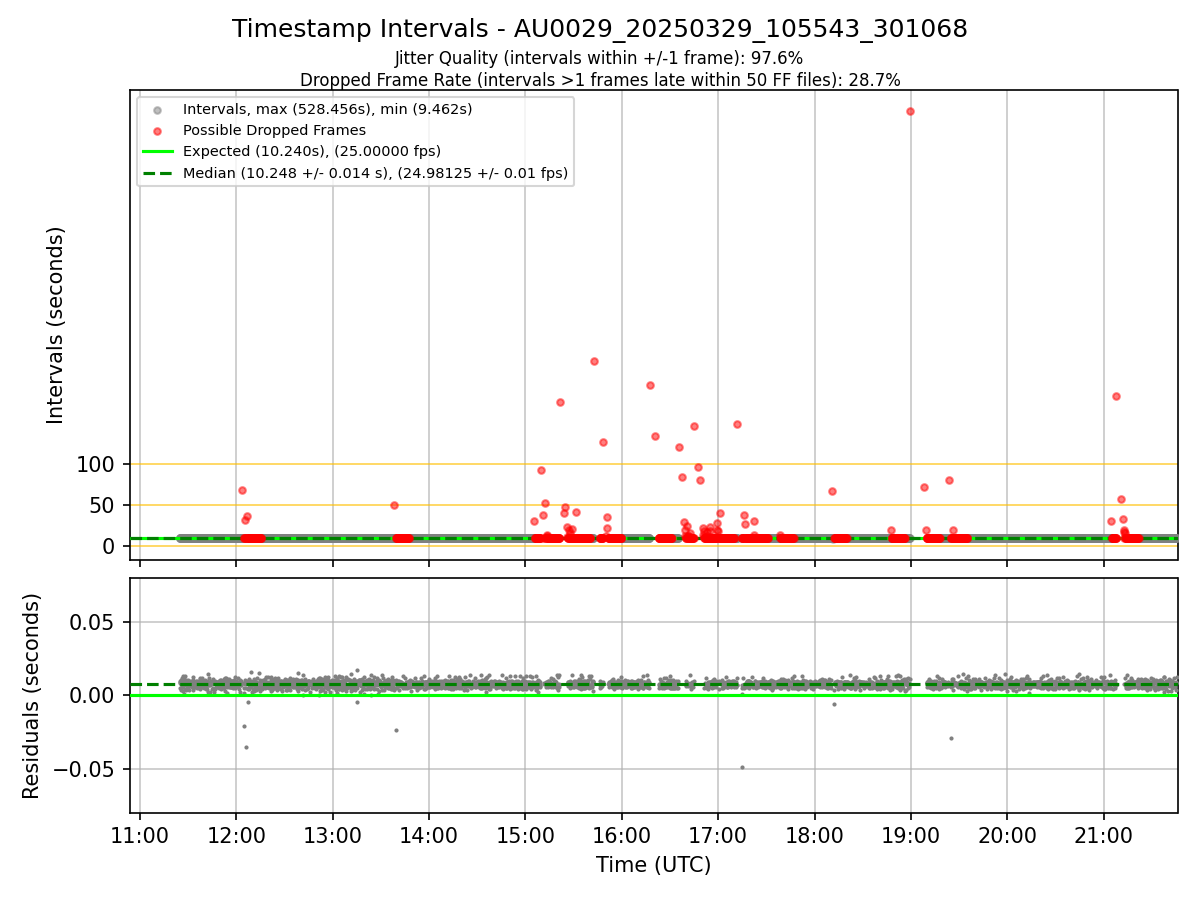
Task: Click the 'Jitter Quality' subtitle showing 97.6%
Action: (x=599, y=58)
